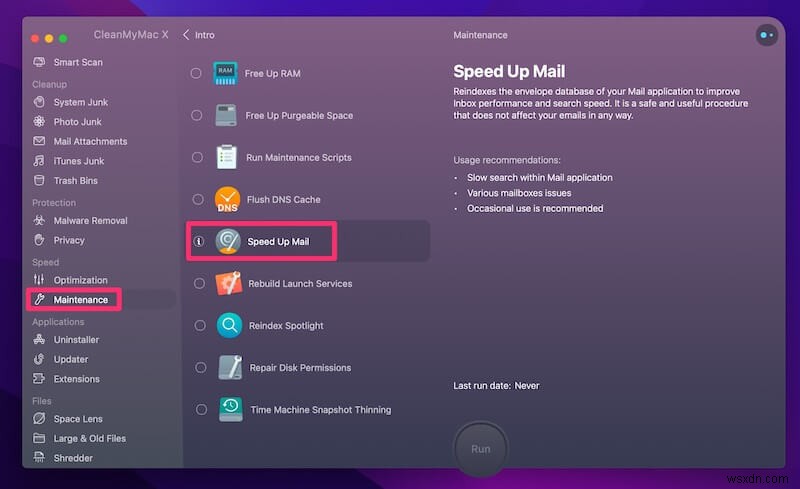This screenshot has width=800, height=489.
Task: Click the Optimization sliders icon
Action: (39, 280)
